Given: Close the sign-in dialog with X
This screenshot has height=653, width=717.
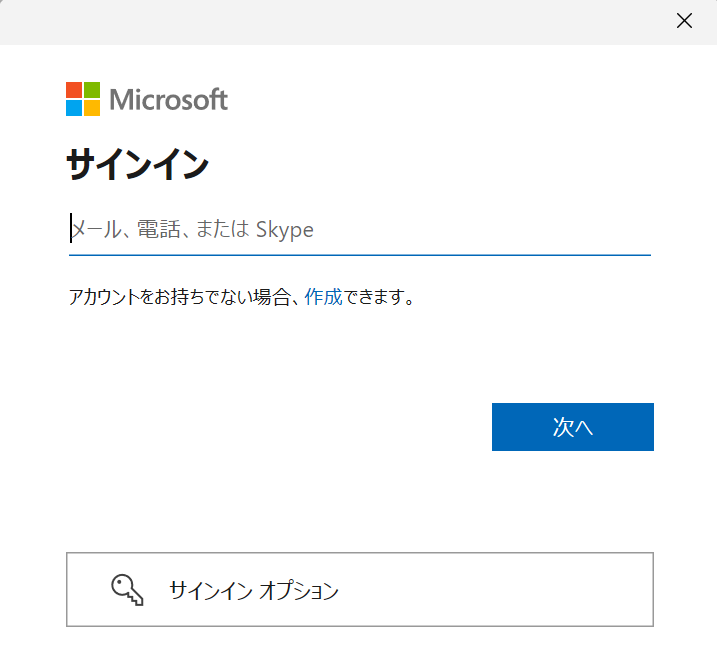Looking at the screenshot, I should click(x=684, y=21).
